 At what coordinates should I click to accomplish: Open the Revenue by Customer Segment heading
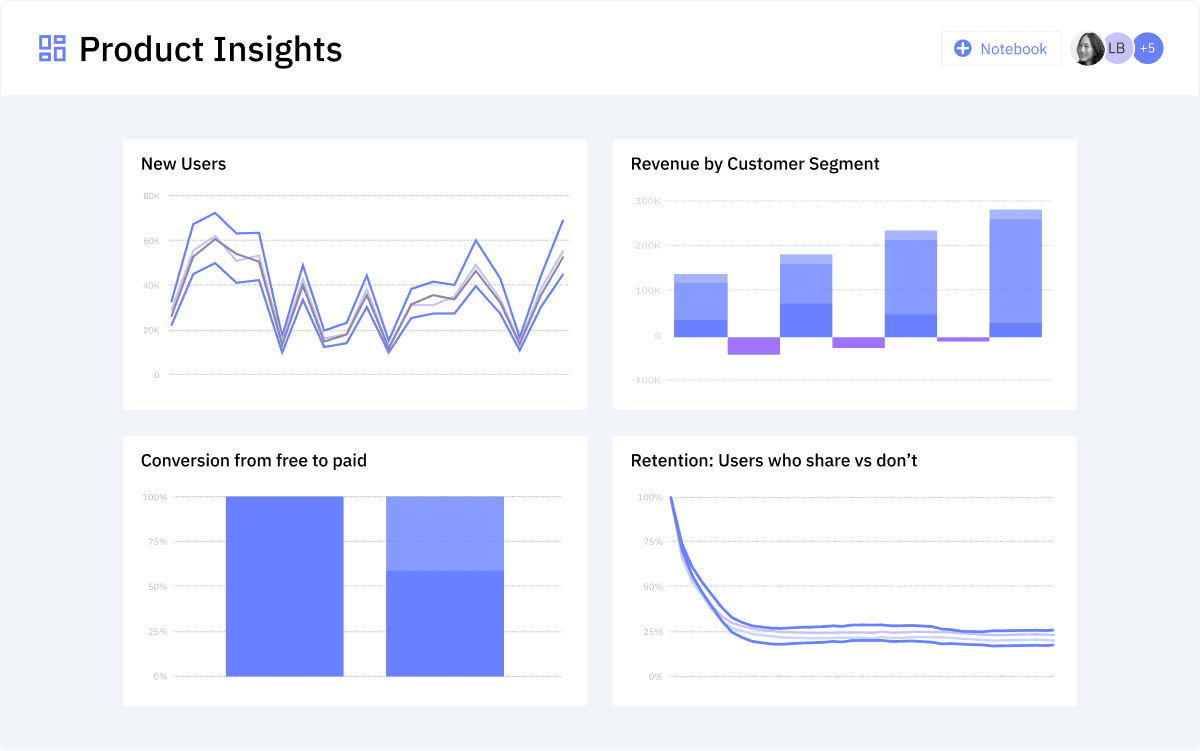pyautogui.click(x=755, y=164)
